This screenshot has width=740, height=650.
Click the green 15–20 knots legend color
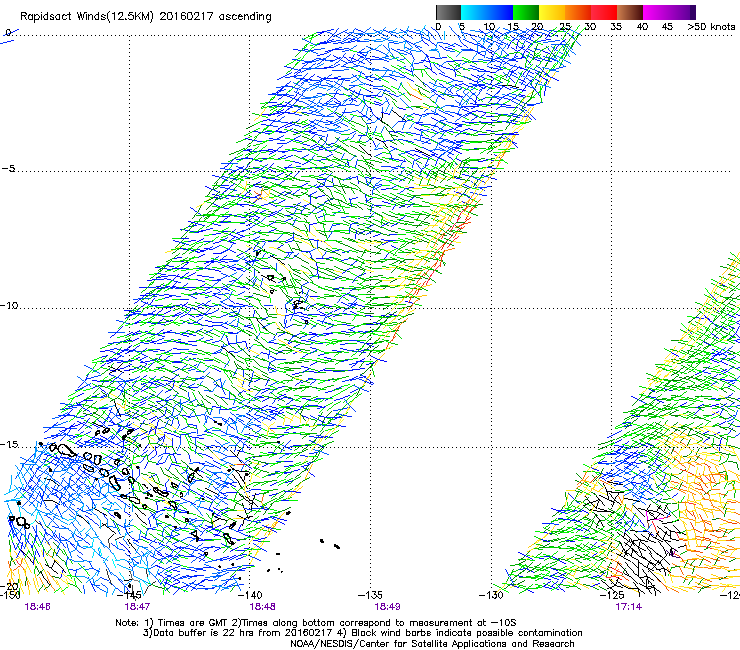[x=526, y=12]
